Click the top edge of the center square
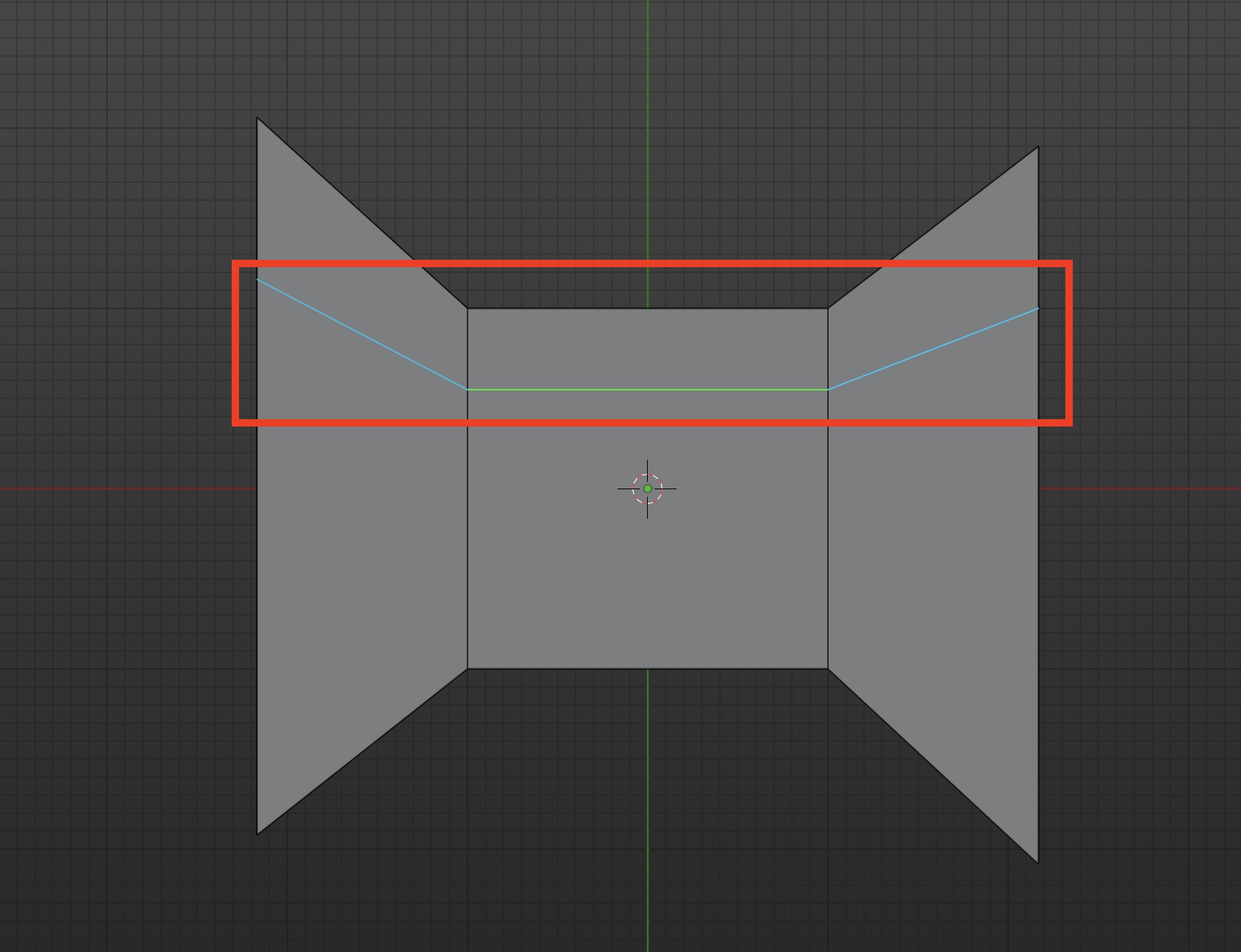Viewport: 1241px width, 952px height. coord(561,308)
